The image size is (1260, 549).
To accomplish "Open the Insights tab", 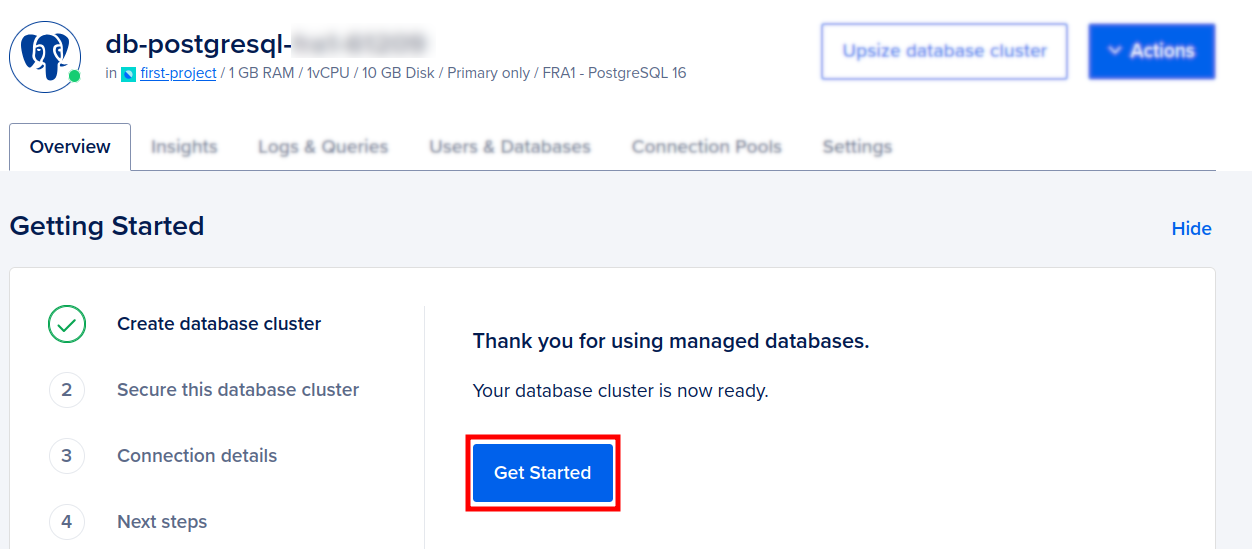I will pos(184,147).
